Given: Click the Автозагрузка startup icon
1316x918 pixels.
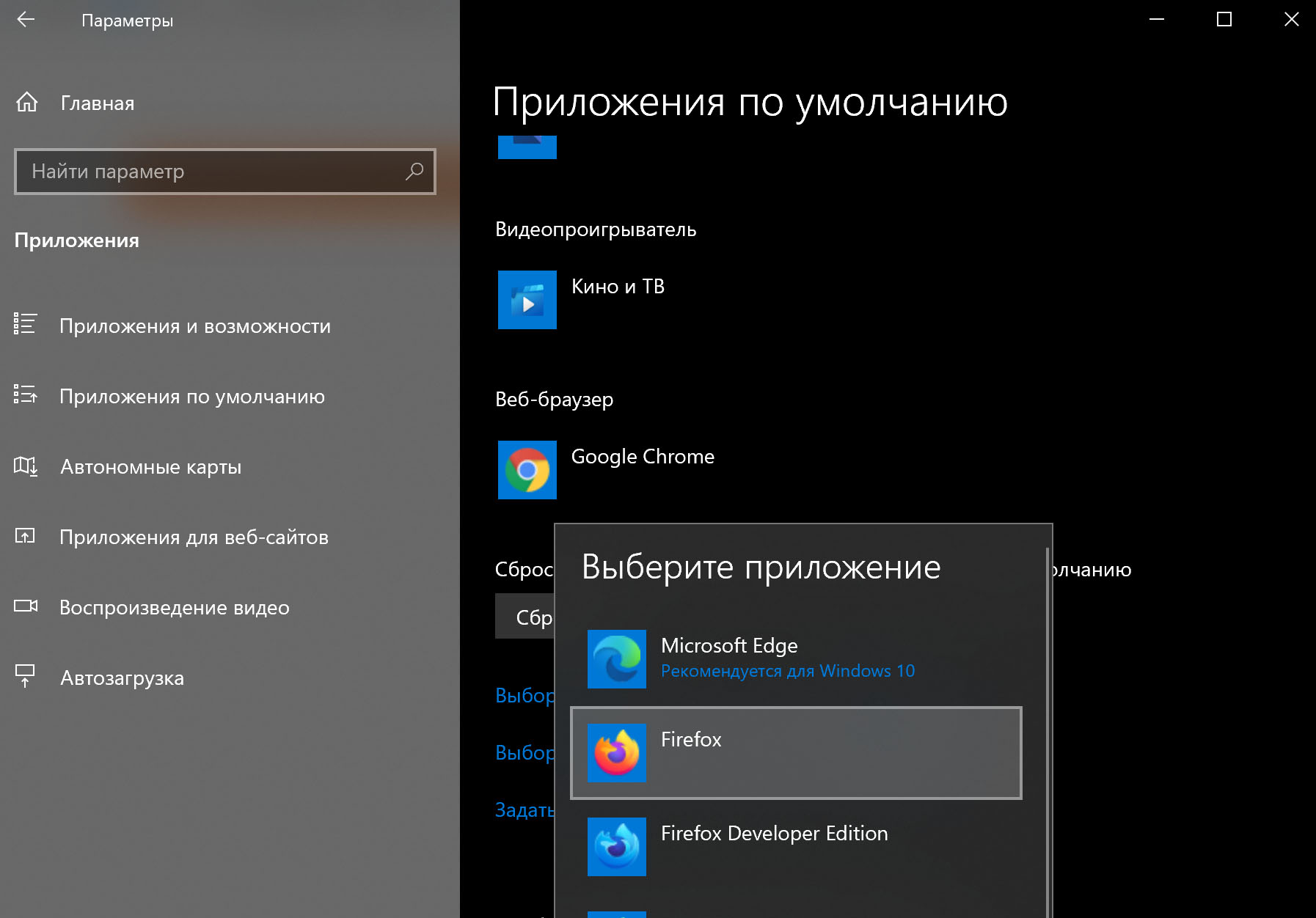Looking at the screenshot, I should pos(25,676).
